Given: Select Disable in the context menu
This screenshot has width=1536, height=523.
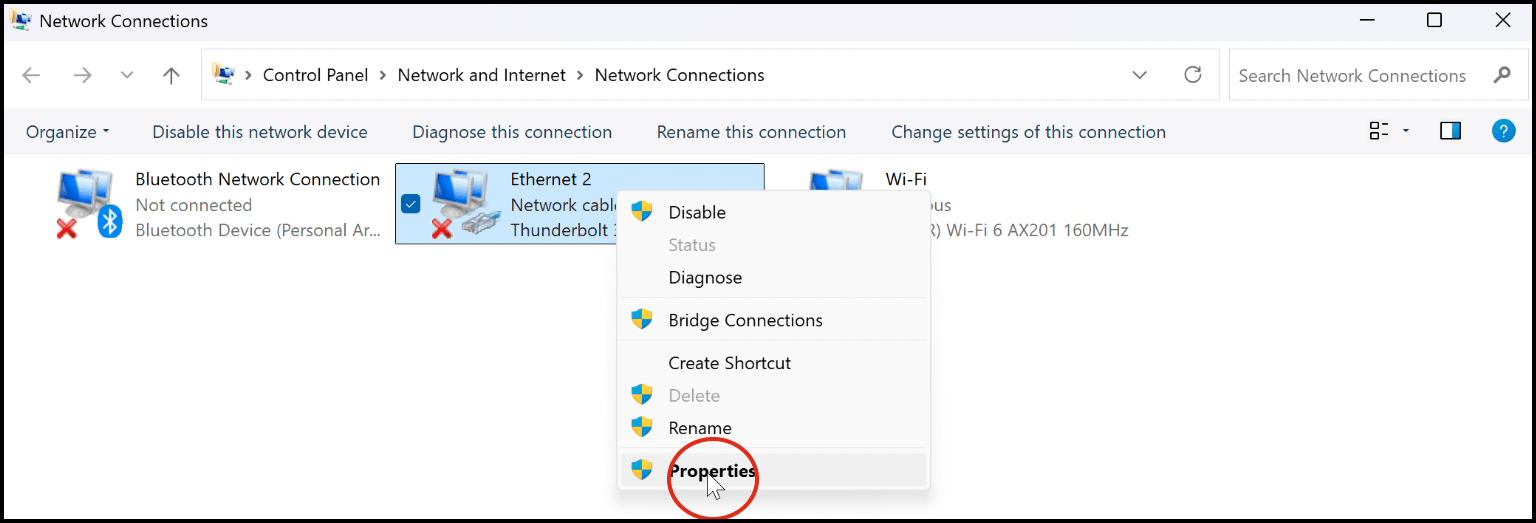Looking at the screenshot, I should tap(697, 212).
